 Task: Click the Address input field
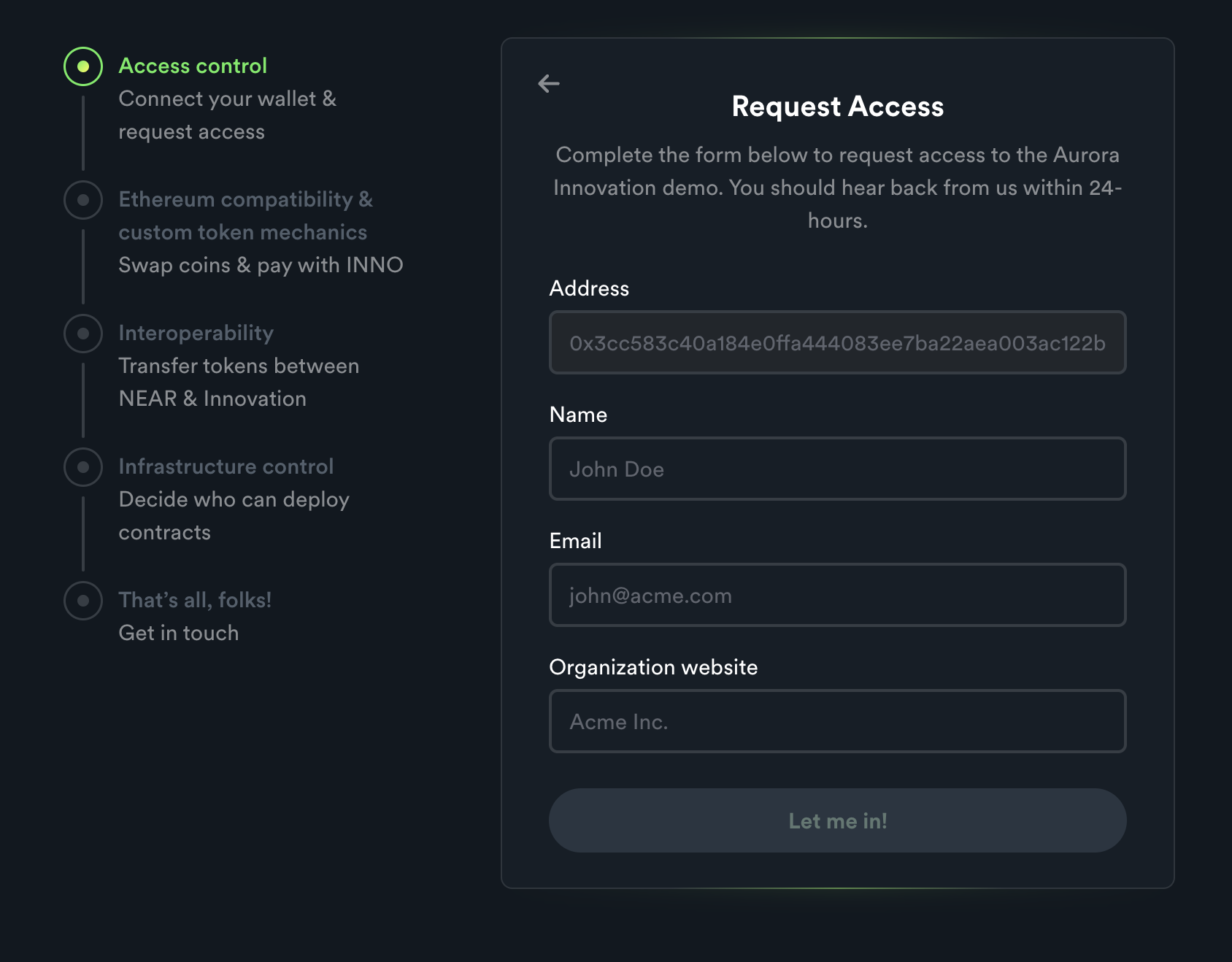pyautogui.click(x=837, y=342)
